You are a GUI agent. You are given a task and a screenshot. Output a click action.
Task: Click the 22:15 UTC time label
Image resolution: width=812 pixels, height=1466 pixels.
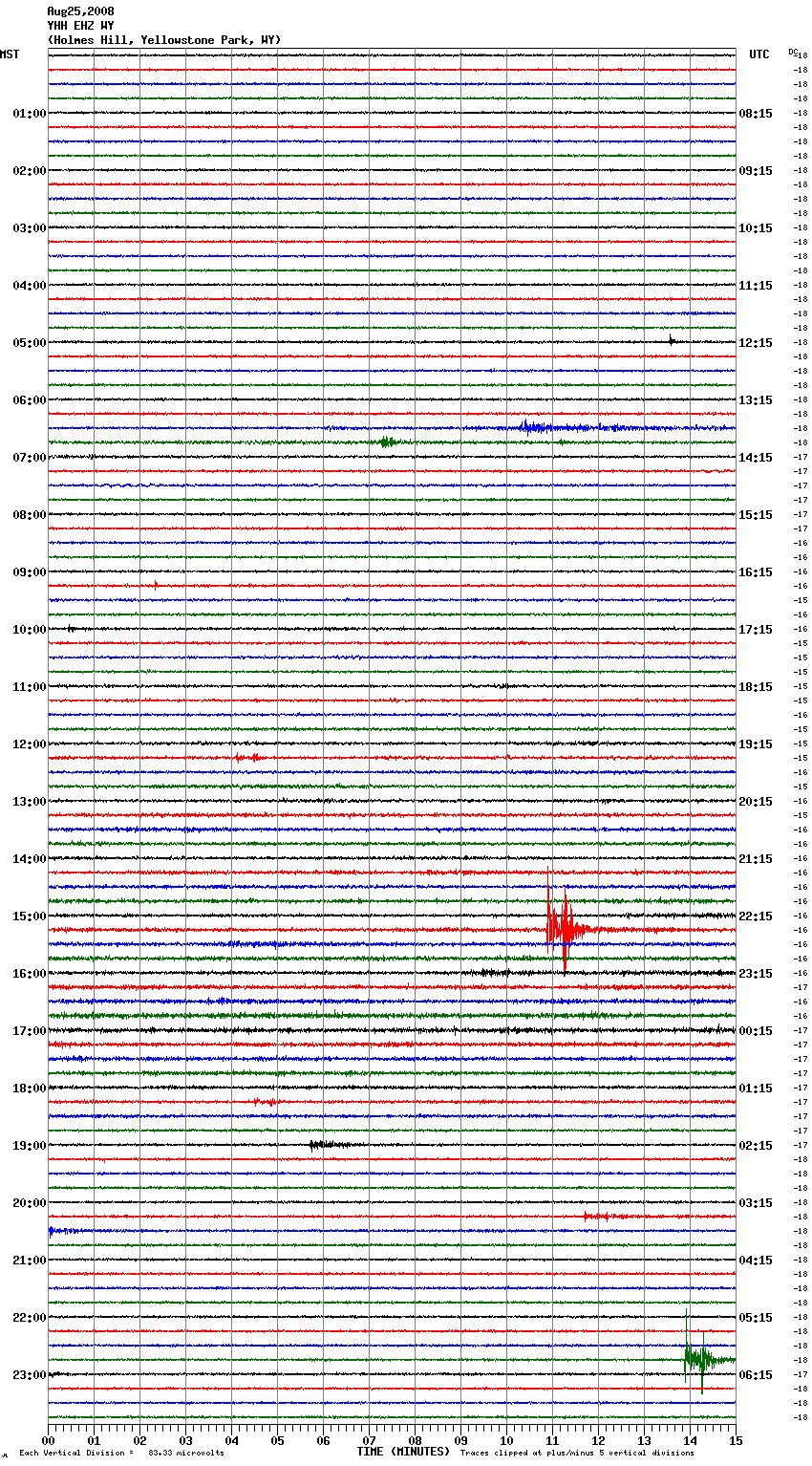click(x=756, y=916)
